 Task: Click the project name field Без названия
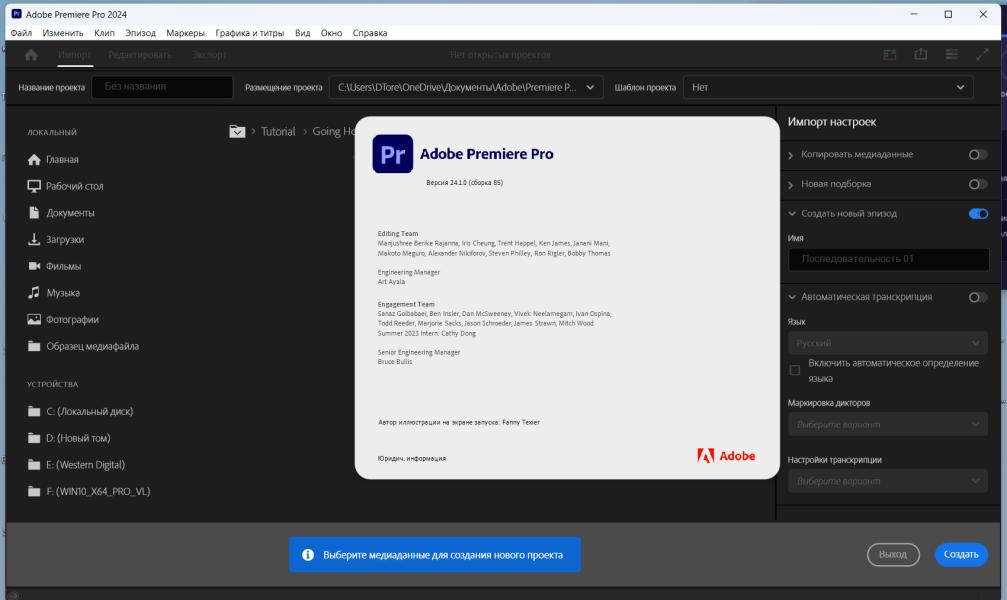pyautogui.click(x=162, y=87)
